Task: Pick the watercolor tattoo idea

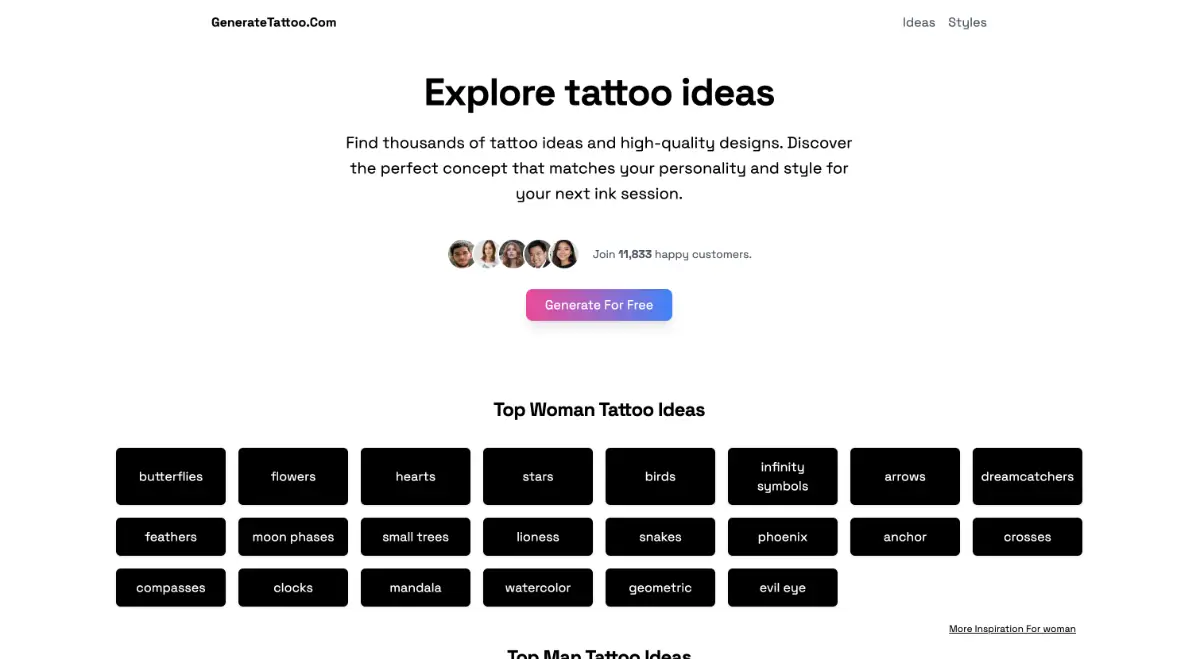Action: [537, 587]
